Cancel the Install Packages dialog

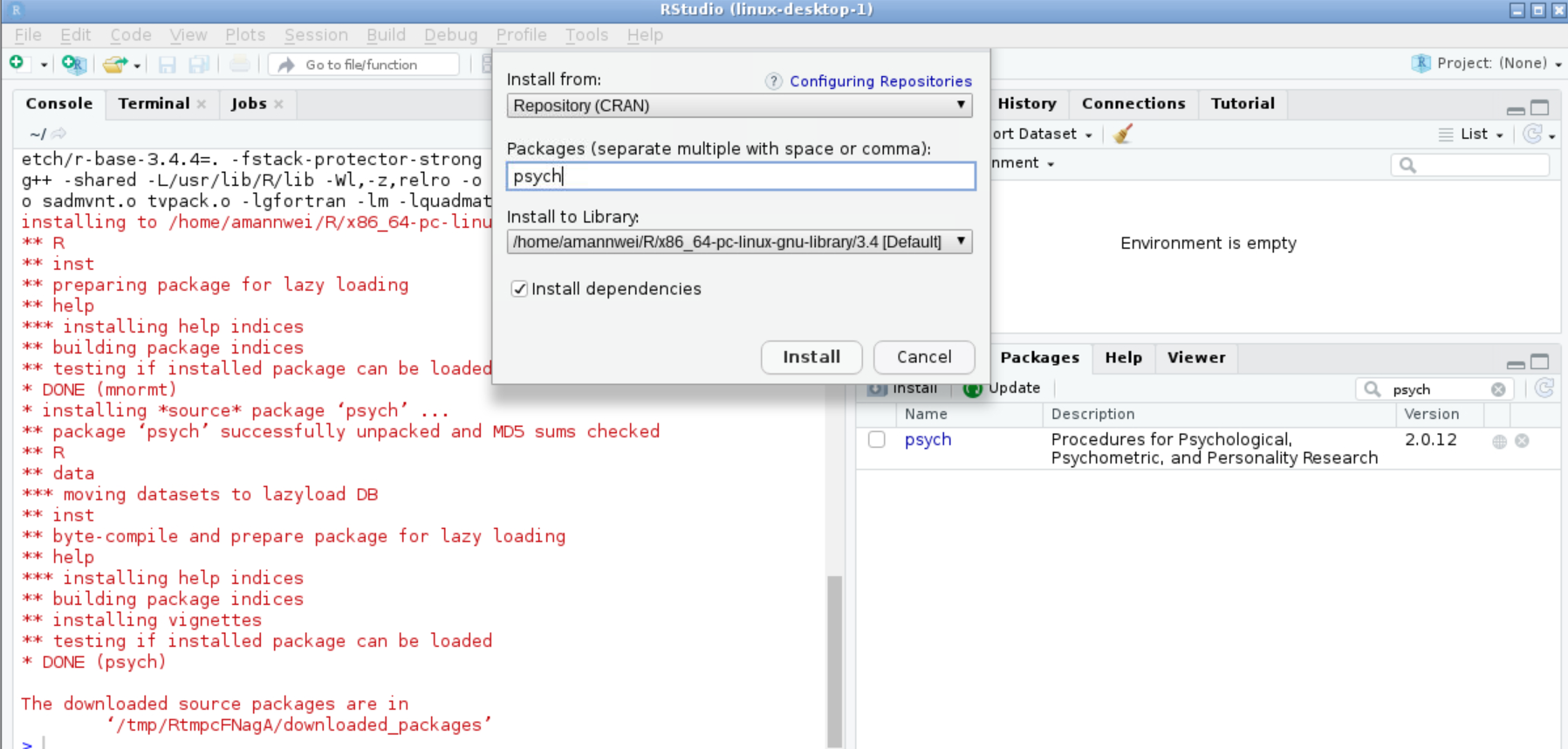point(924,357)
